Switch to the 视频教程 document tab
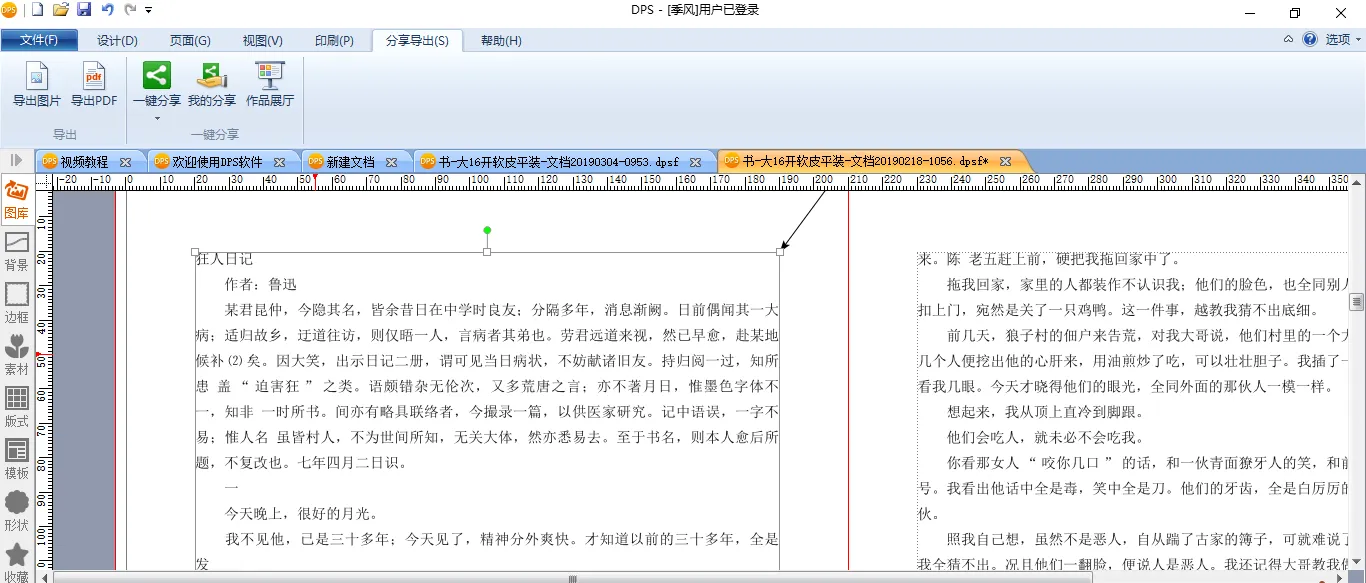 84,162
